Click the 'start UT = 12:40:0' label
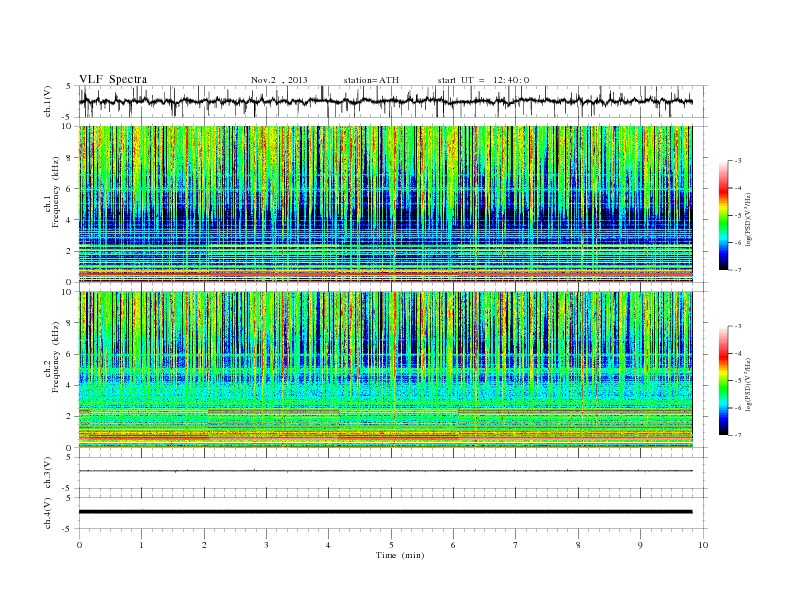The height and width of the screenshot is (612, 792). (x=483, y=80)
